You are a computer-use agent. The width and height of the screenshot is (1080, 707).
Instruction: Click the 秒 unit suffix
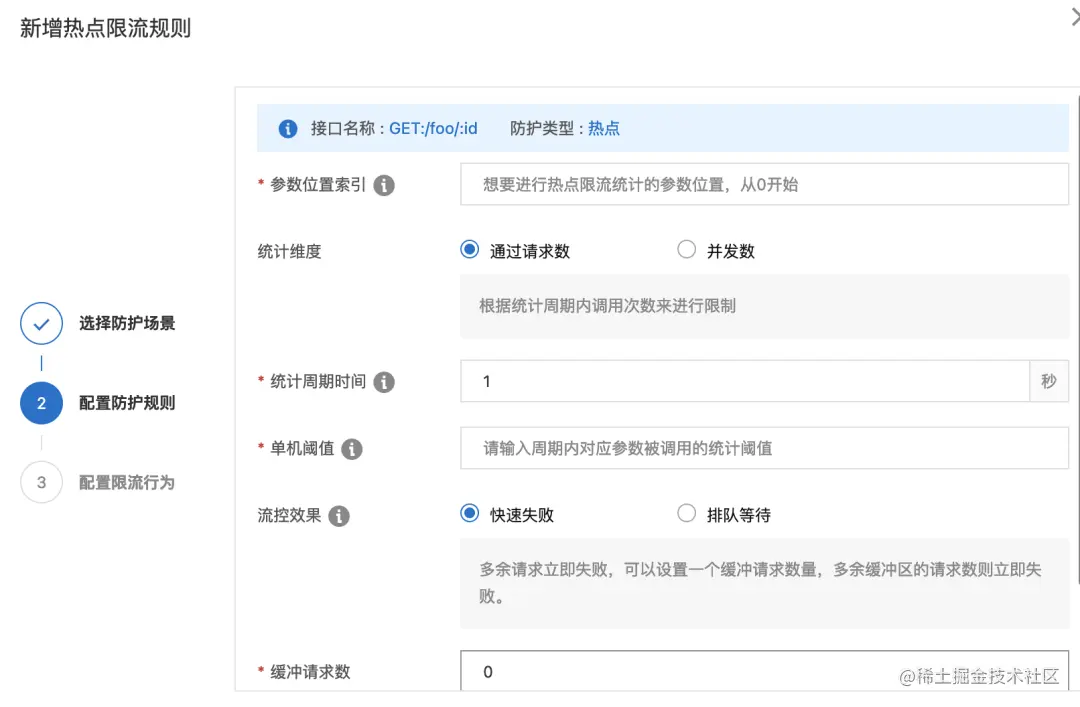click(1049, 381)
